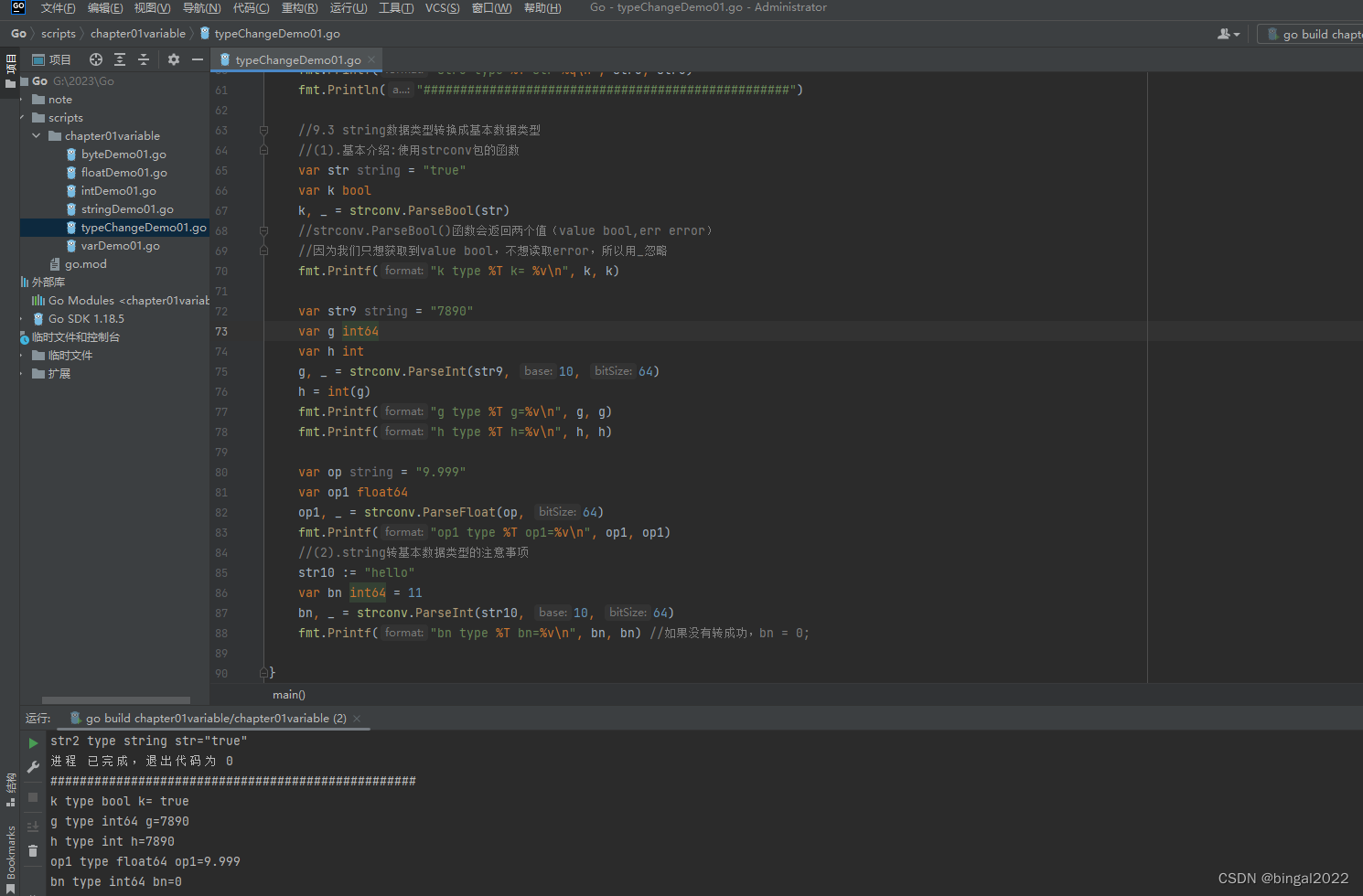Open the 视图(V) menu
1363x896 pixels.
click(152, 7)
